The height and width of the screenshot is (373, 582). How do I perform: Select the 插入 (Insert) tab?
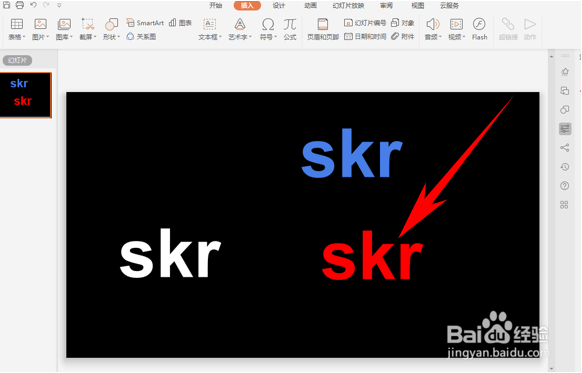pos(247,6)
